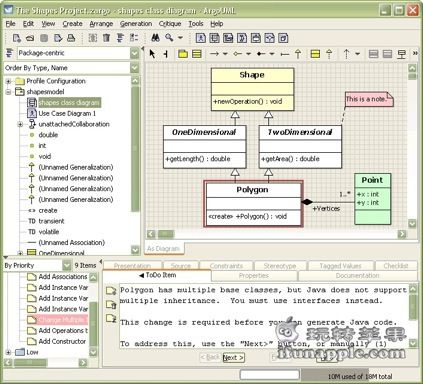Viewport: 423px width, 384px height.
Task: Select the green Point class box
Action: pyautogui.click(x=372, y=199)
